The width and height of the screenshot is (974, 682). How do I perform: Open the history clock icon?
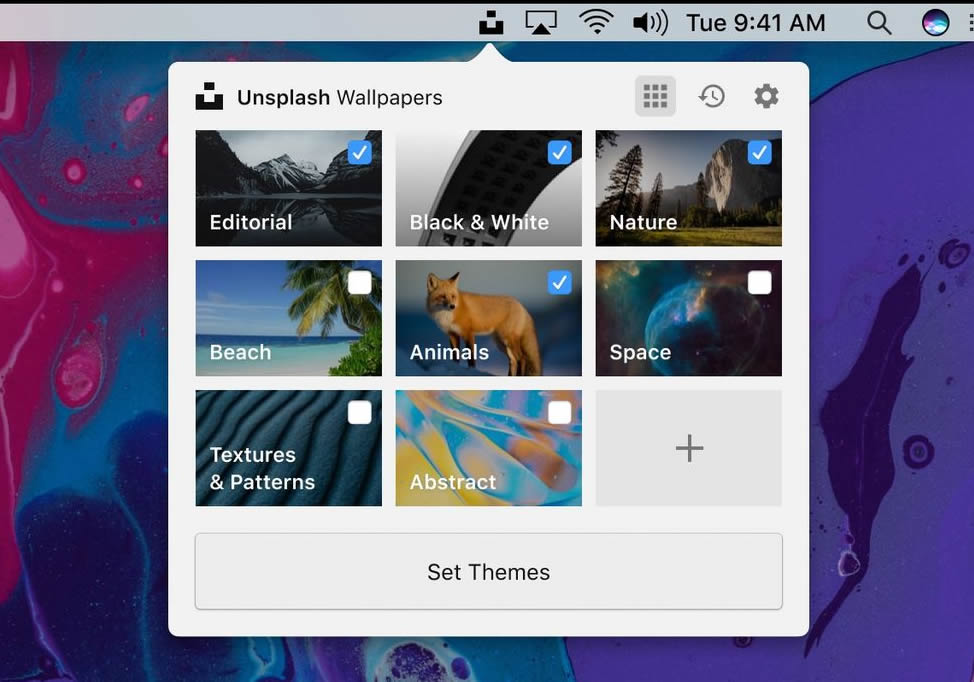click(711, 97)
